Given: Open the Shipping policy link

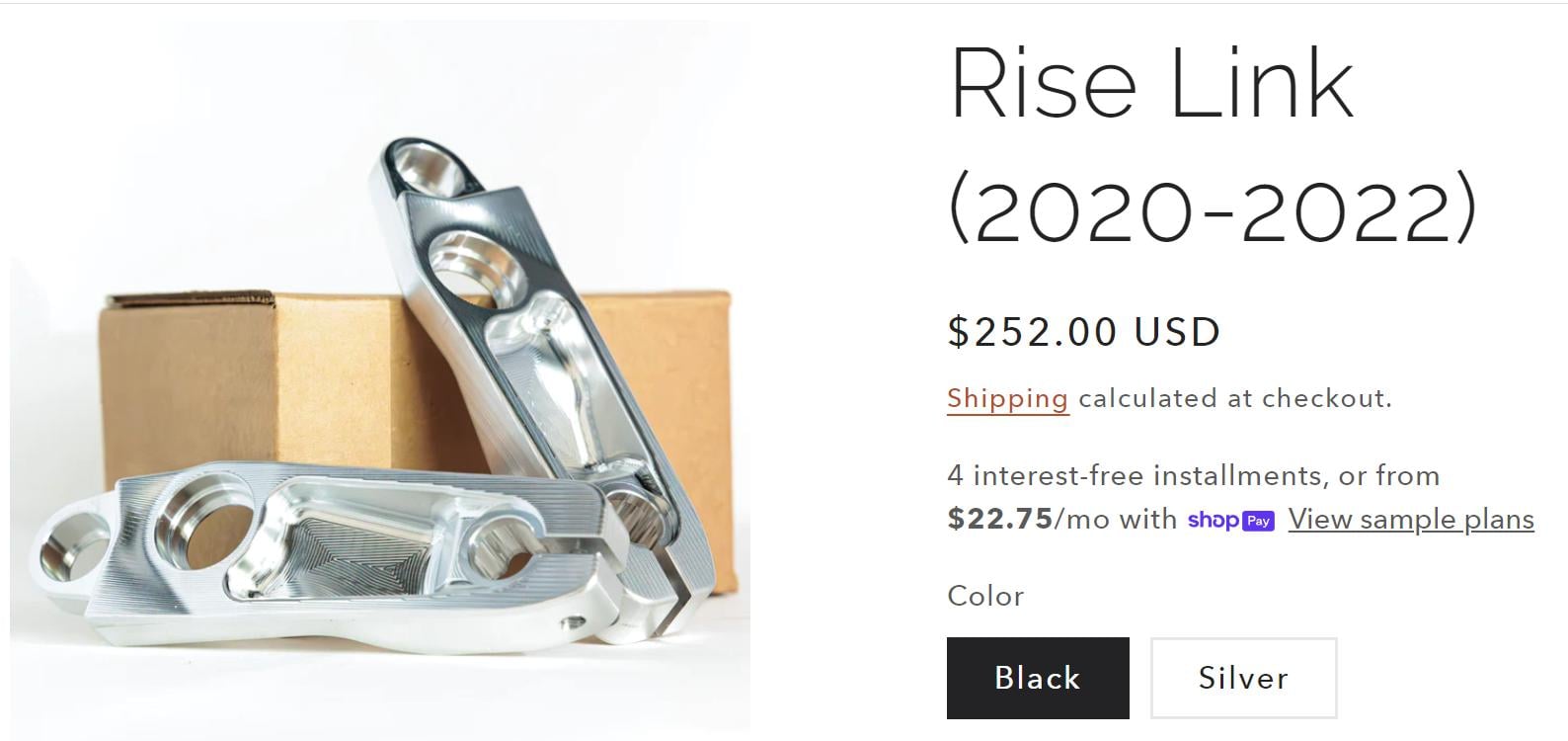Looking at the screenshot, I should (x=1007, y=398).
